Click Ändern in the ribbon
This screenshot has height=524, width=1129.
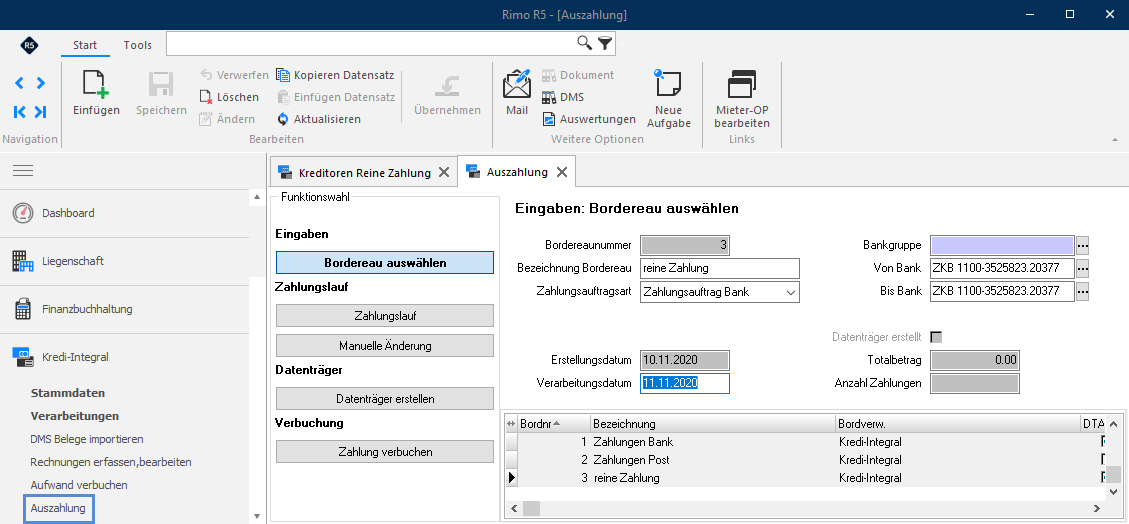click(x=227, y=119)
